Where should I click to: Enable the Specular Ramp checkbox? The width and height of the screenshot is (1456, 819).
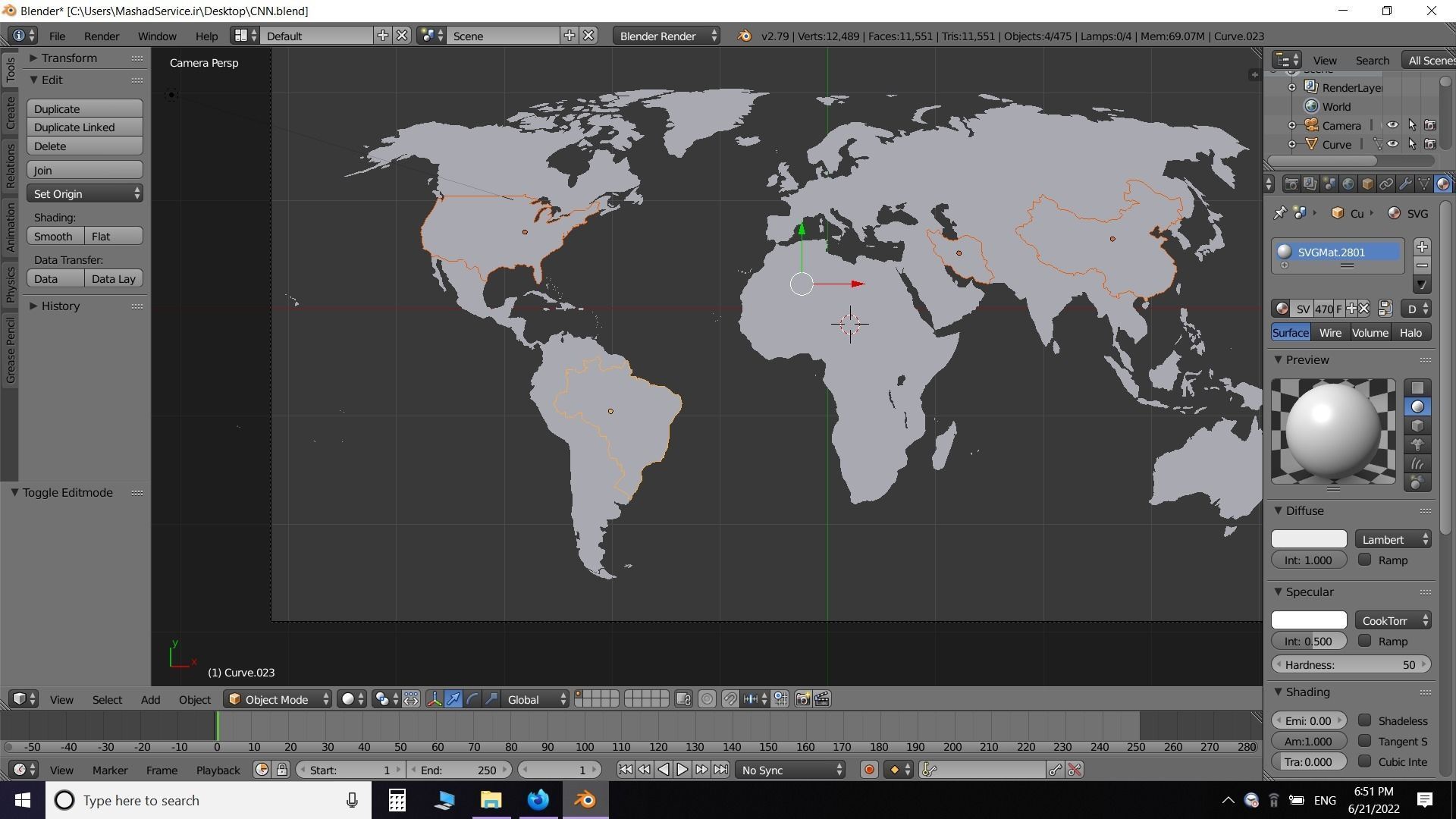[1365, 641]
